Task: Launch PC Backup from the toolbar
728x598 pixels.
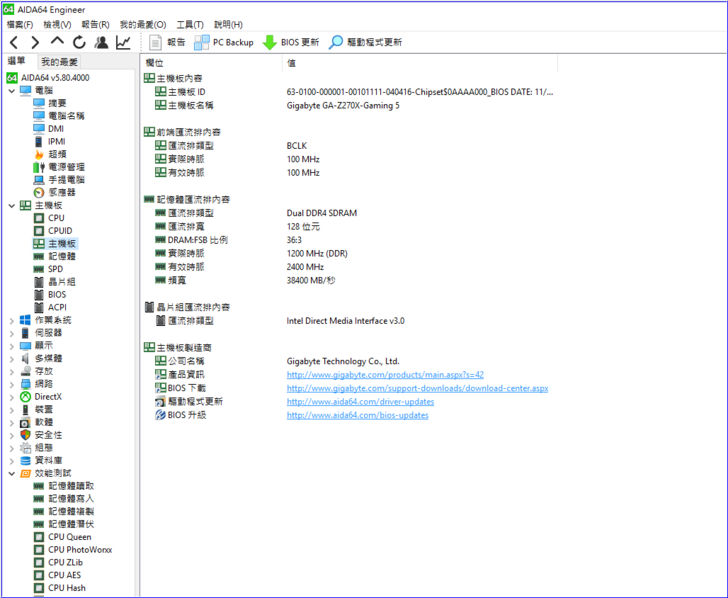Action: click(224, 43)
